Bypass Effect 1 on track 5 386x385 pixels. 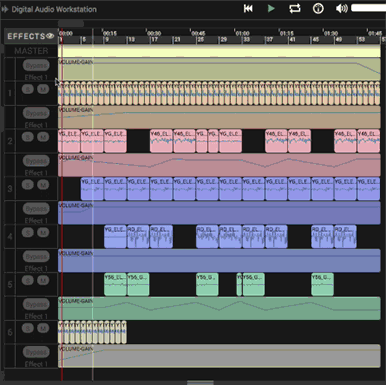point(36,304)
